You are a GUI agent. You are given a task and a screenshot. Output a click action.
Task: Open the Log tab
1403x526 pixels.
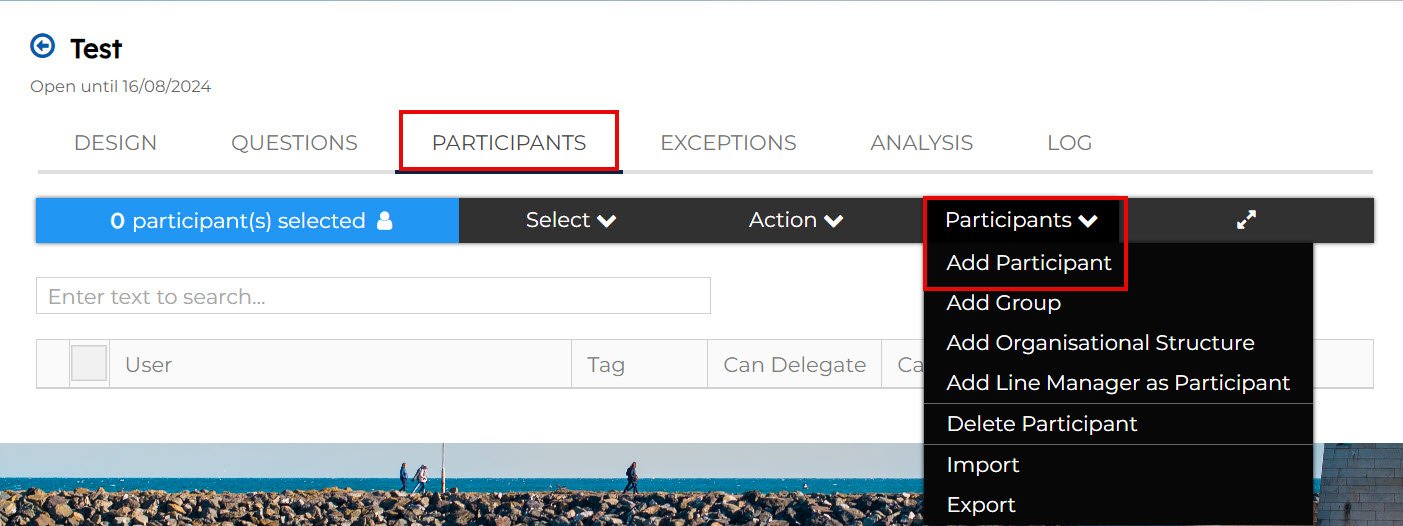pyautogui.click(x=1069, y=143)
